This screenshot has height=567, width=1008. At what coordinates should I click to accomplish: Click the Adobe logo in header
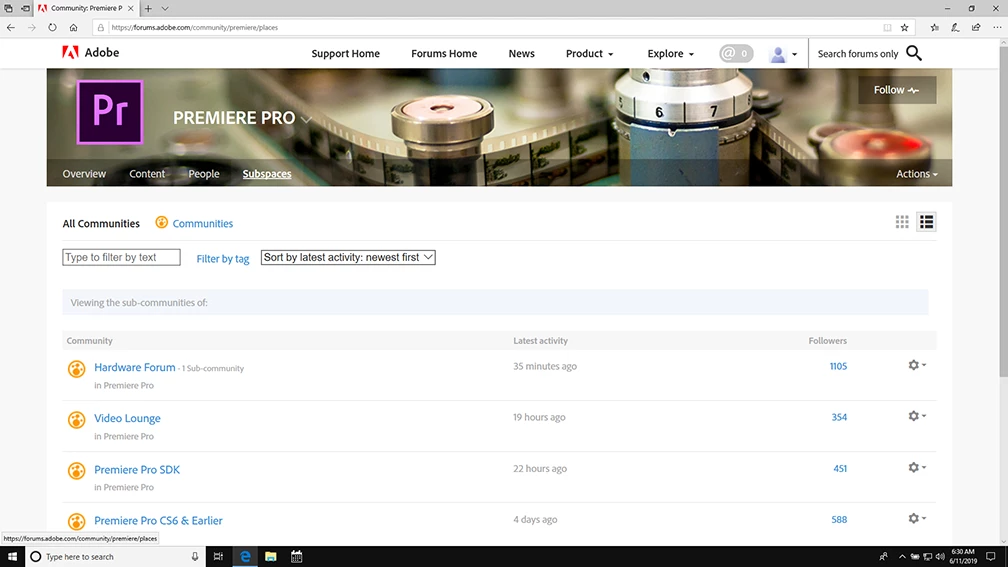(x=90, y=53)
